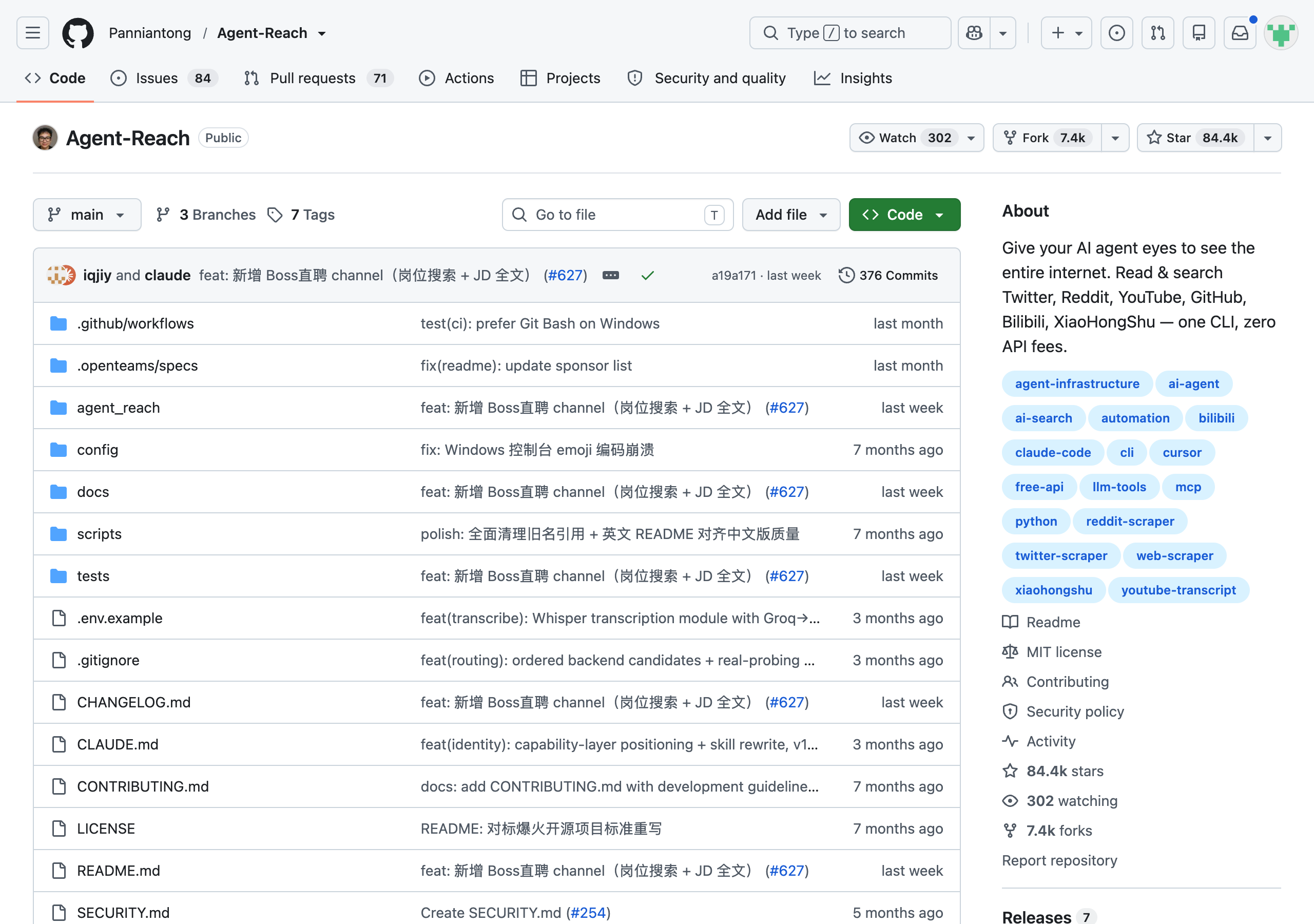Expand the Fork options arrow
This screenshot has width=1314, height=924.
click(1115, 138)
